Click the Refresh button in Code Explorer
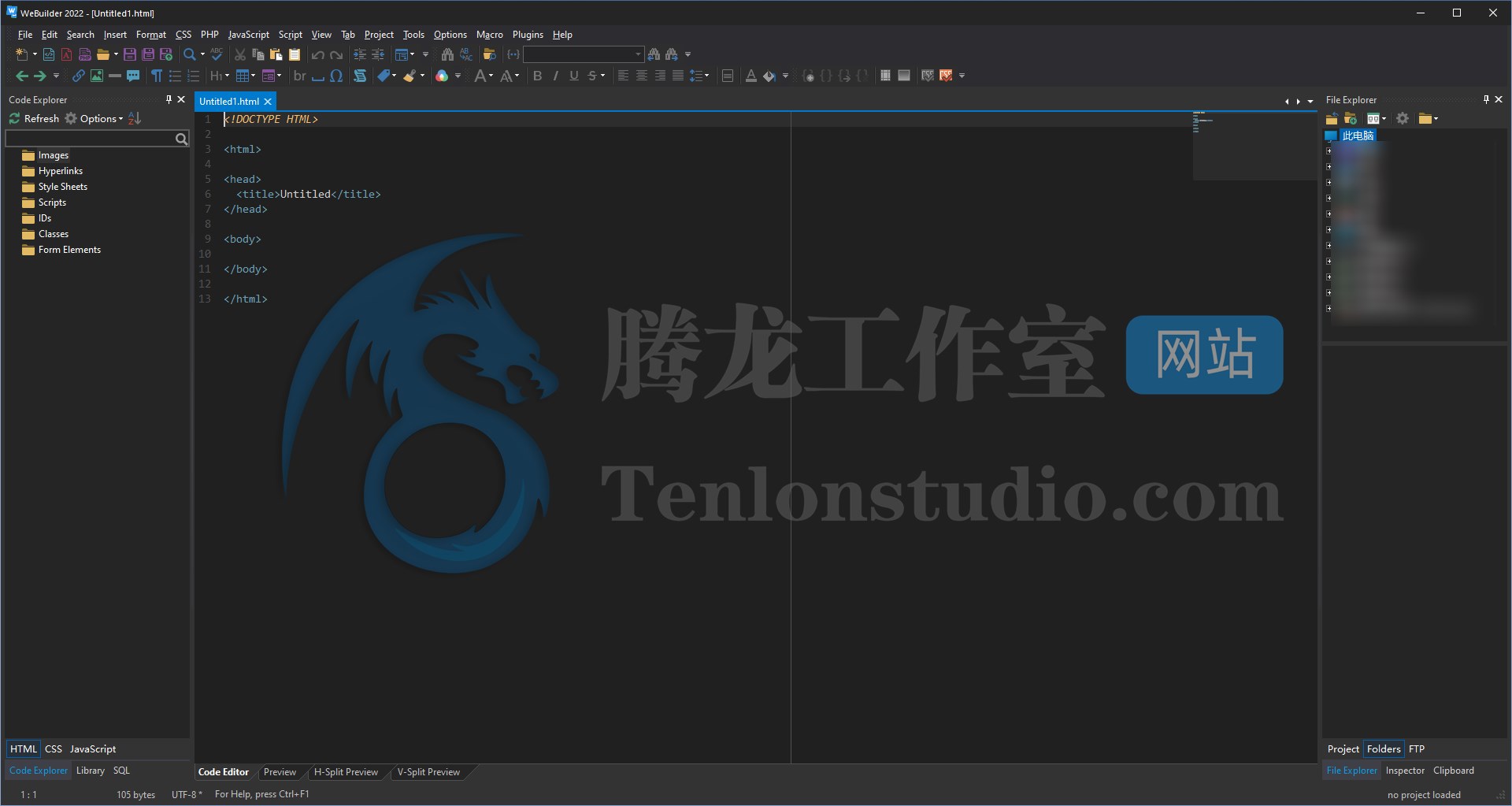Screen dimensions: 1512x806 [34, 118]
